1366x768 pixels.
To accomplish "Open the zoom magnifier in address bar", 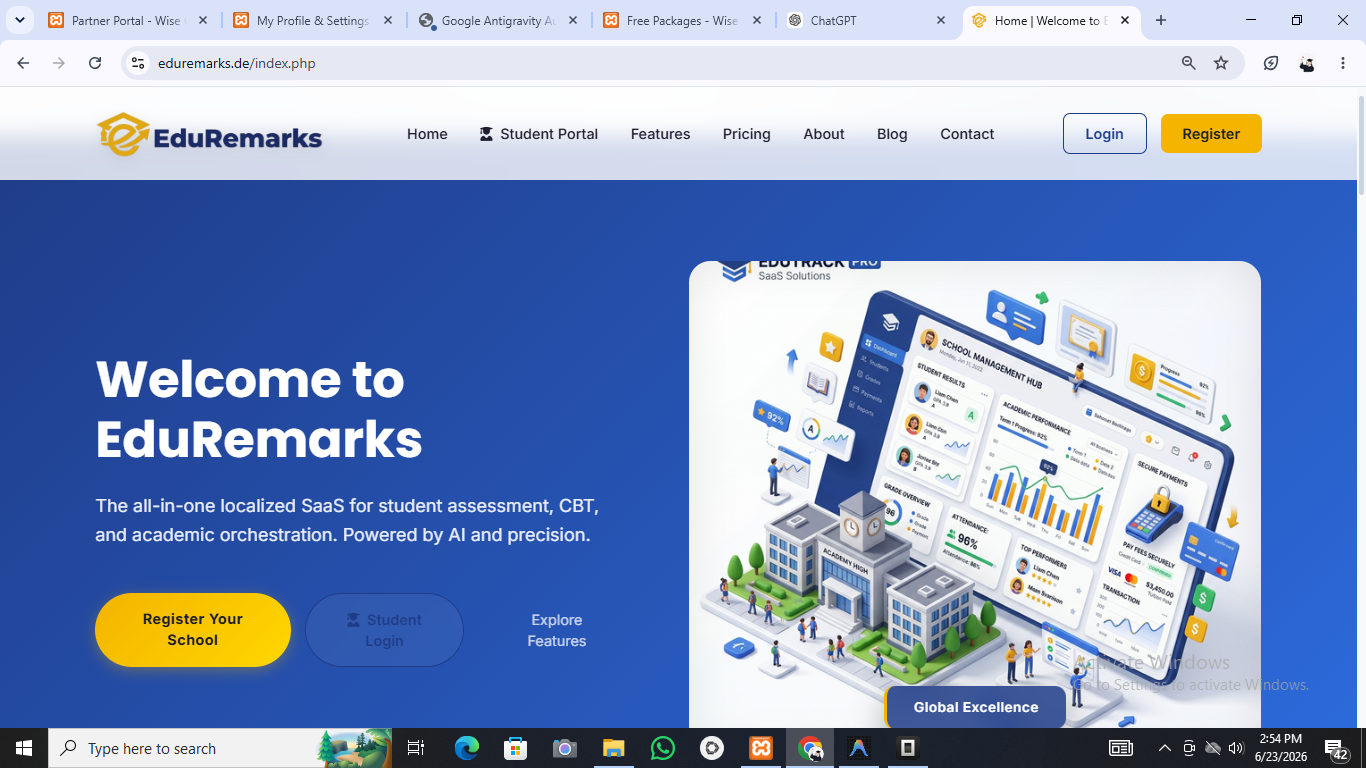I will pyautogui.click(x=1189, y=63).
